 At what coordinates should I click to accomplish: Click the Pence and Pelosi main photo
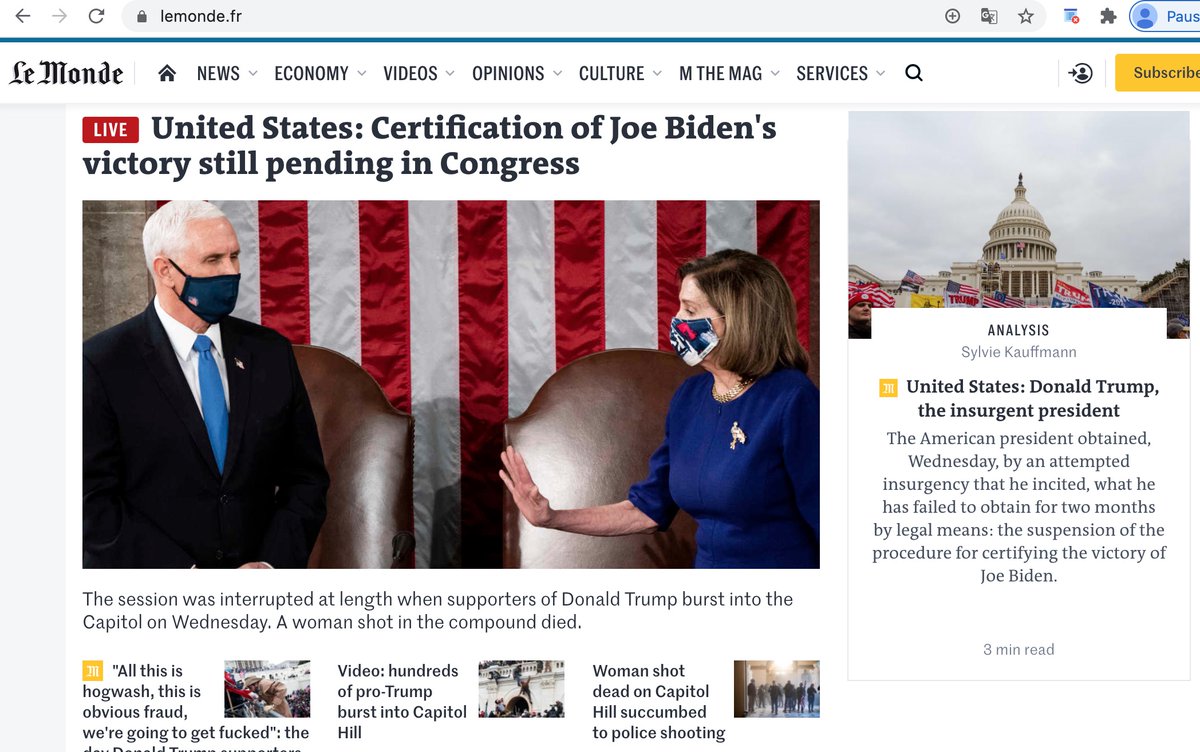pos(451,384)
